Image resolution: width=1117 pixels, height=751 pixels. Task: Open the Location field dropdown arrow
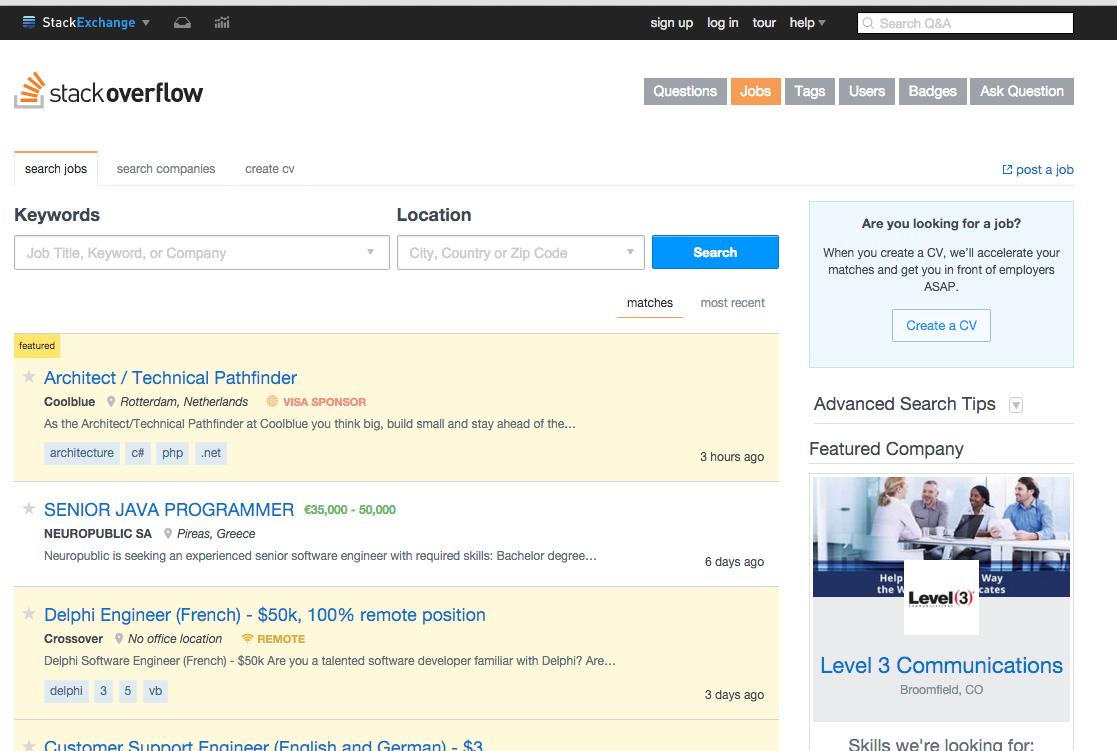[630, 252]
